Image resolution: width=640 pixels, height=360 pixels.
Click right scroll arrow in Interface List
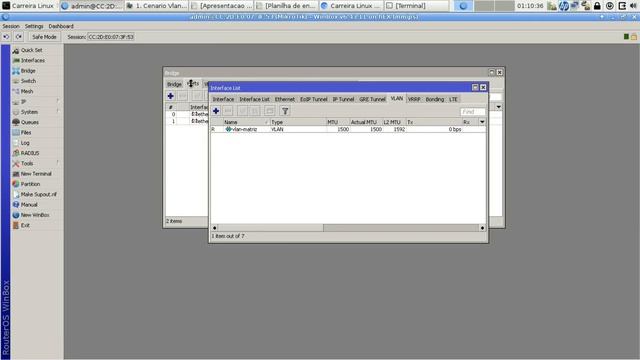[482, 228]
